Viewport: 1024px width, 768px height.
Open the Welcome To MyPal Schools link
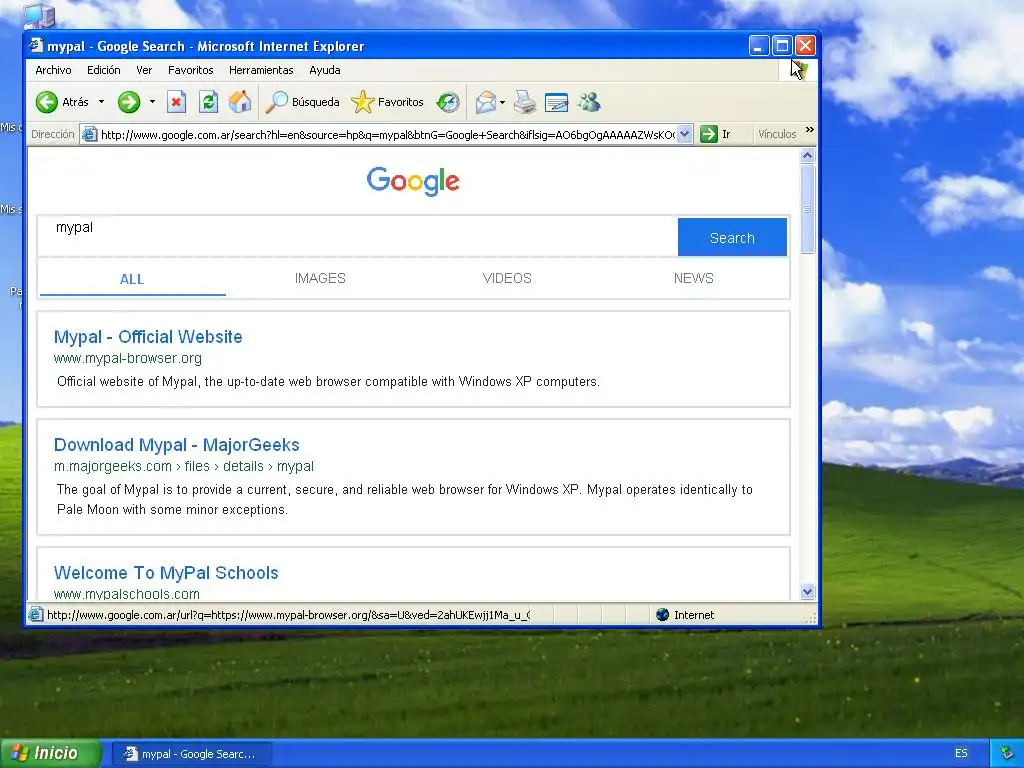(166, 573)
